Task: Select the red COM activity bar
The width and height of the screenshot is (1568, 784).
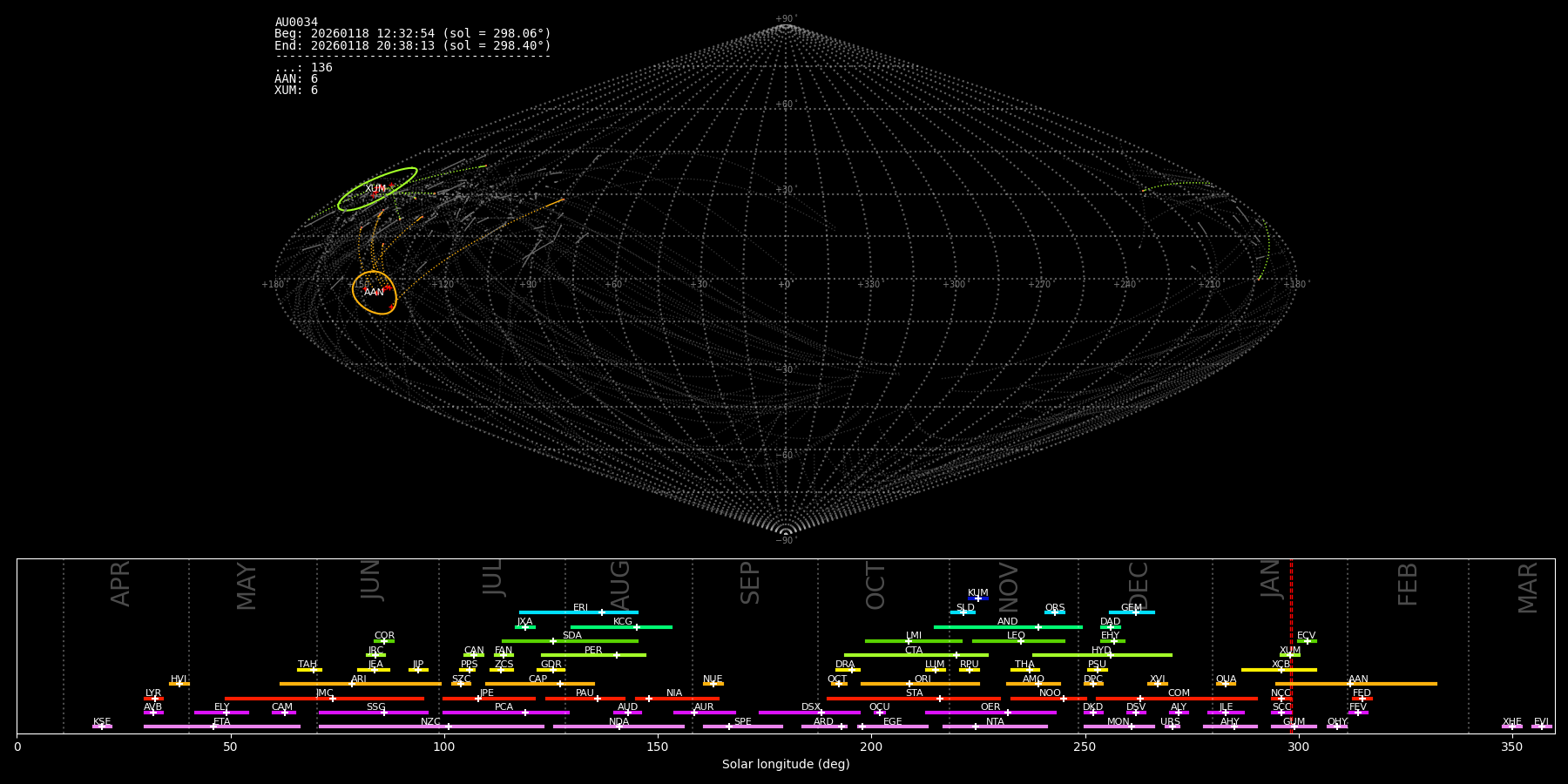Action: 1178,699
